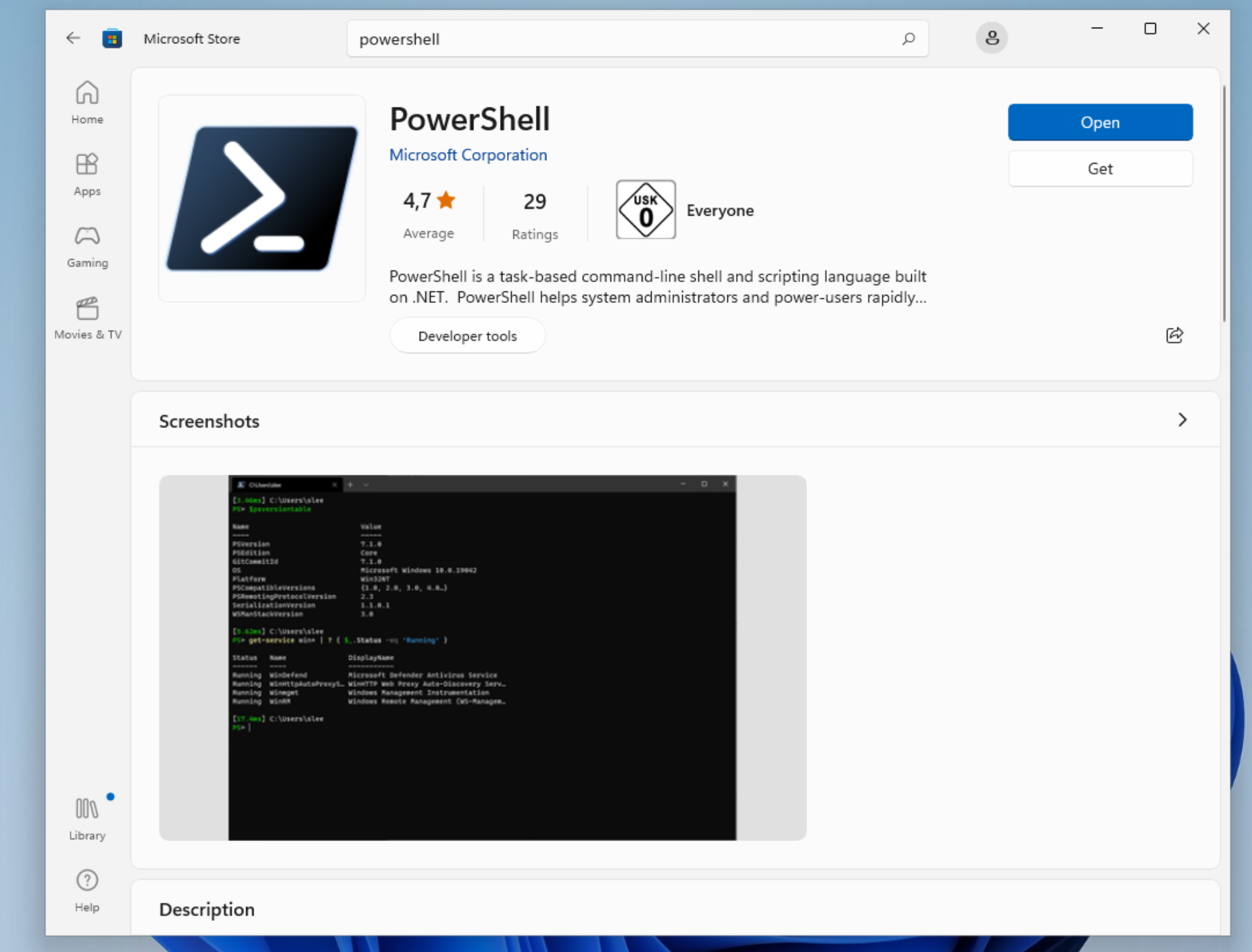Image resolution: width=1252 pixels, height=952 pixels.
Task: Click the 4,7 average rating star
Action: click(x=446, y=200)
